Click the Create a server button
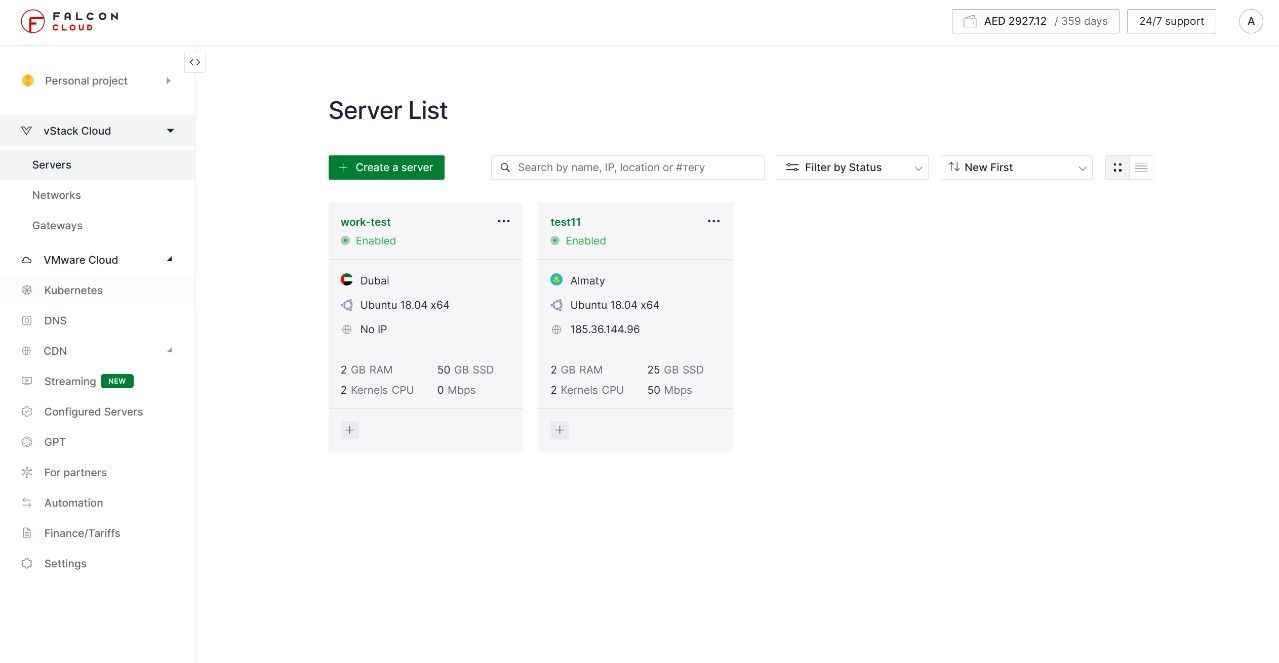Viewport: 1279px width, 663px height. click(386, 168)
